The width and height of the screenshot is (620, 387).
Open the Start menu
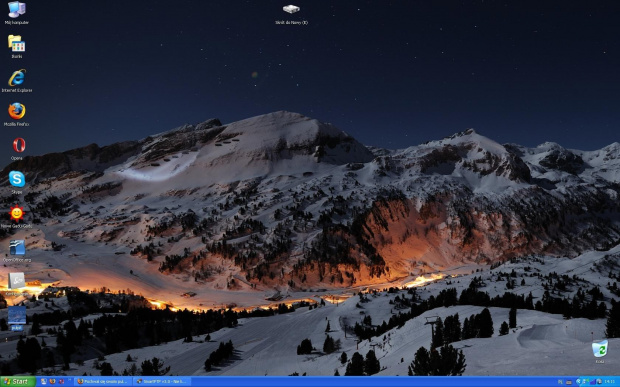click(x=18, y=381)
